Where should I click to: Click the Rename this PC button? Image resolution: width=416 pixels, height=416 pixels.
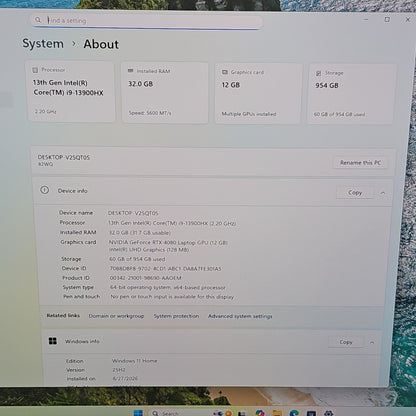[x=360, y=163]
